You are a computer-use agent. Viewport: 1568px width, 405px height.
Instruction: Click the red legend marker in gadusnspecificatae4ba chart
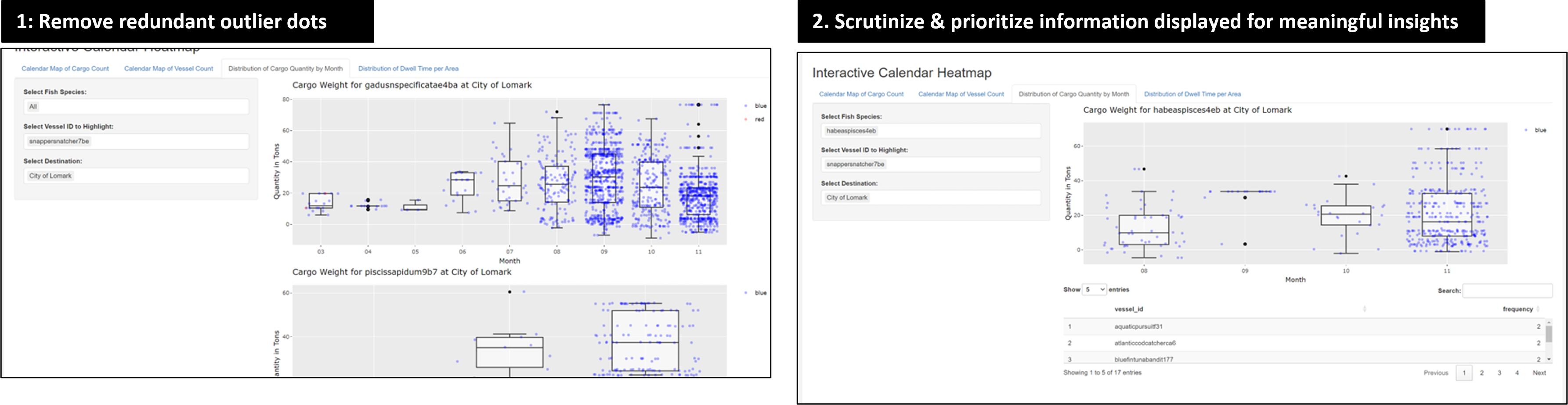pos(746,119)
